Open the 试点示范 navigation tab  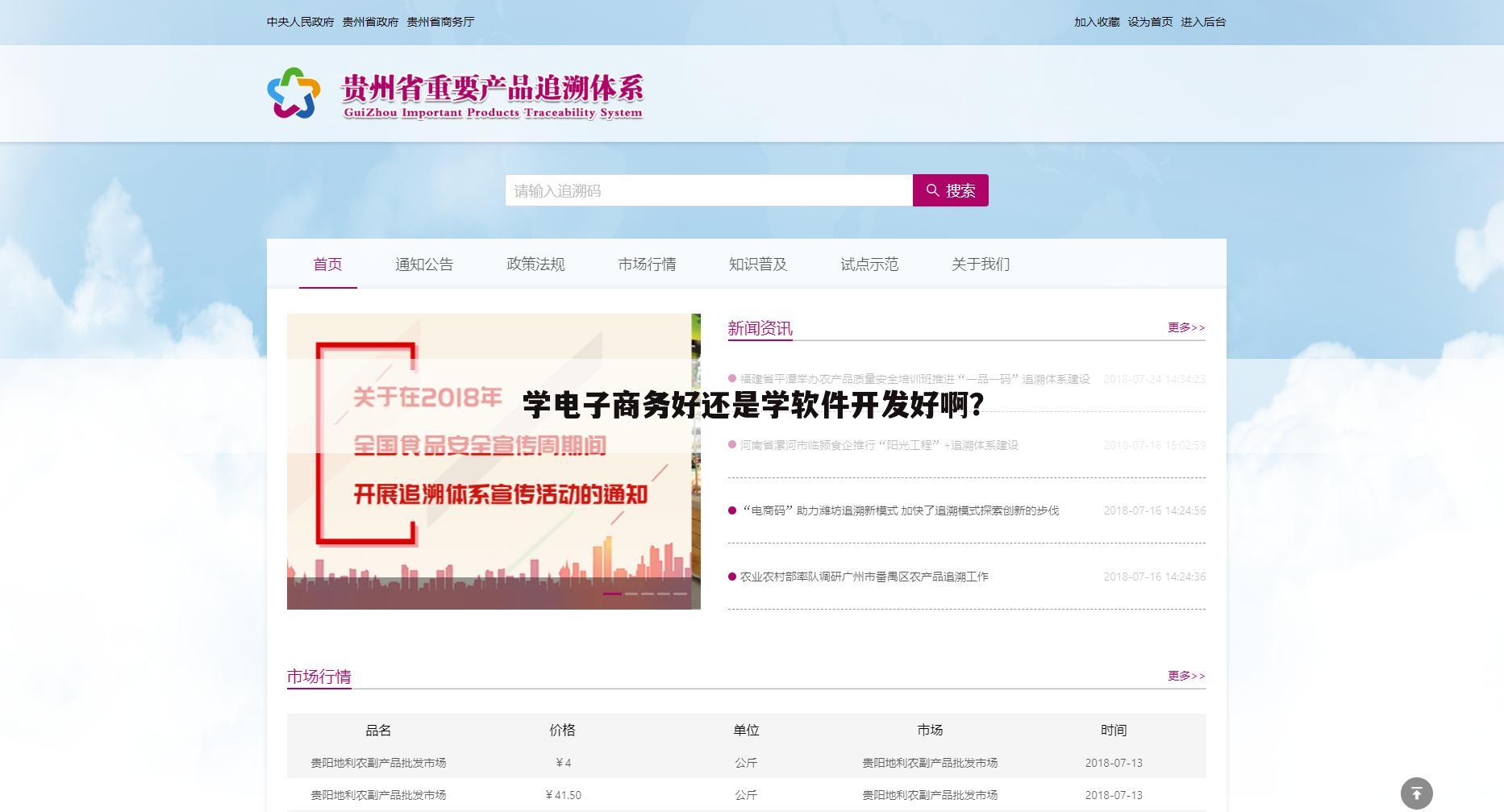tap(869, 264)
